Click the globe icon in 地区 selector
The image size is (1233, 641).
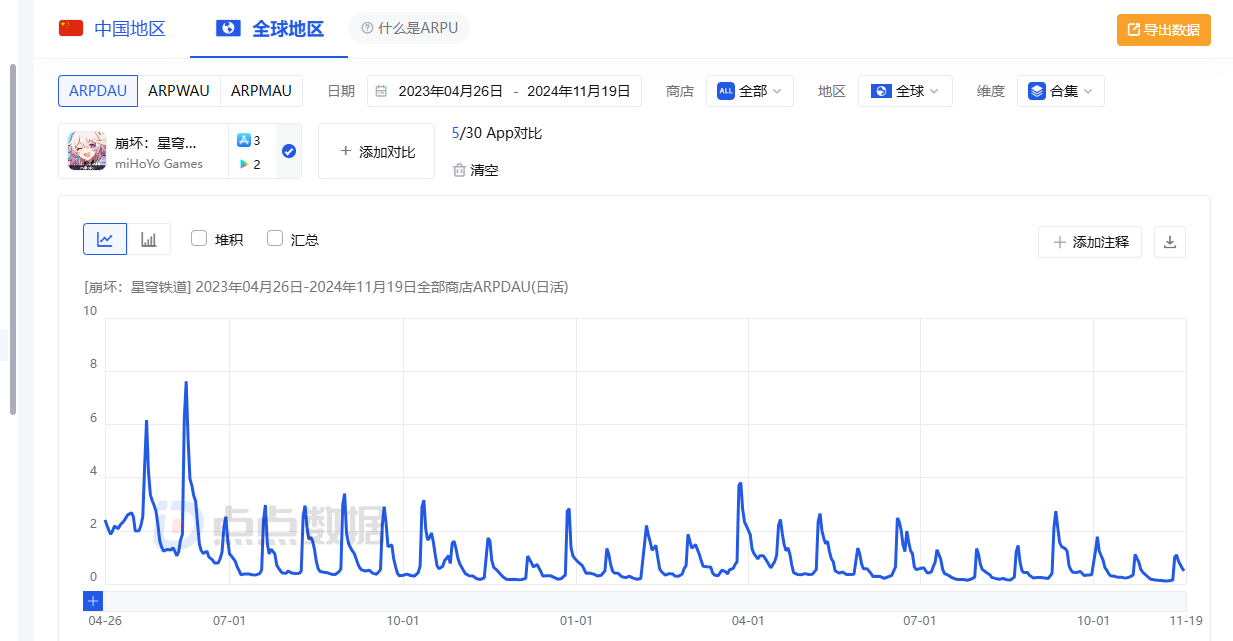[x=881, y=91]
